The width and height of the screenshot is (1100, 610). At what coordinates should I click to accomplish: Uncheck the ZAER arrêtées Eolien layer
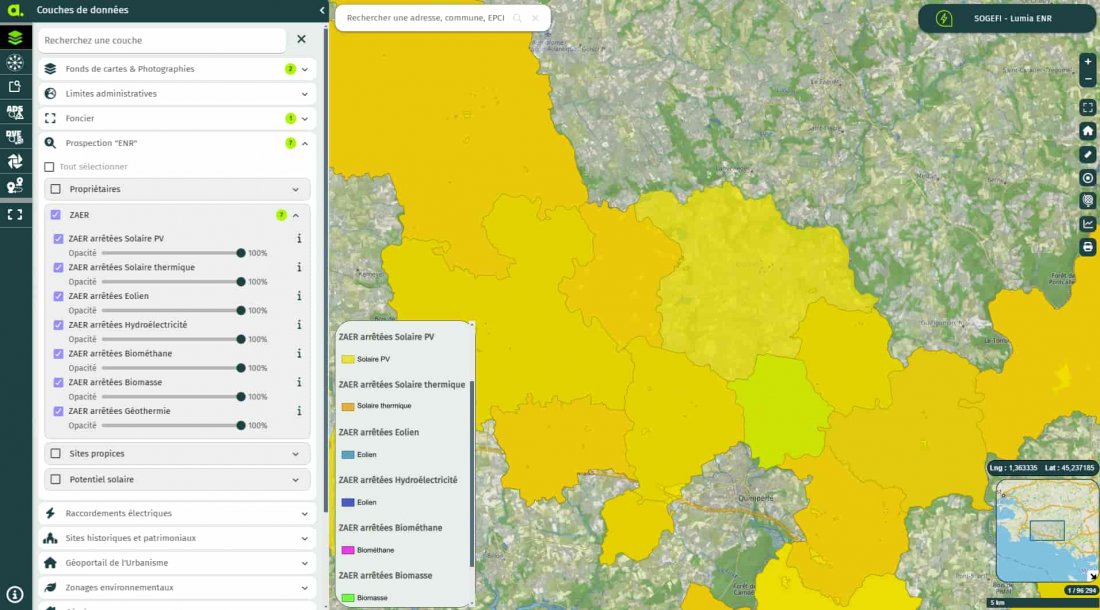point(57,296)
